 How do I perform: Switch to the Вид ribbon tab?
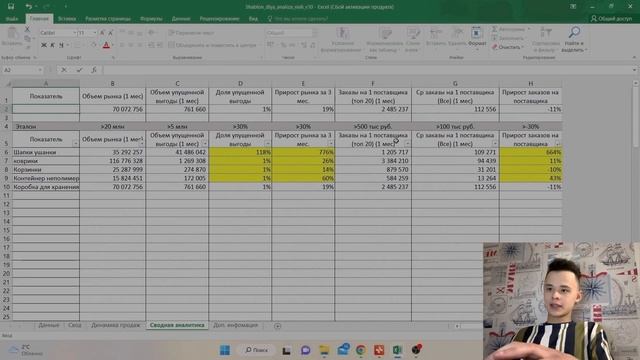pyautogui.click(x=253, y=19)
